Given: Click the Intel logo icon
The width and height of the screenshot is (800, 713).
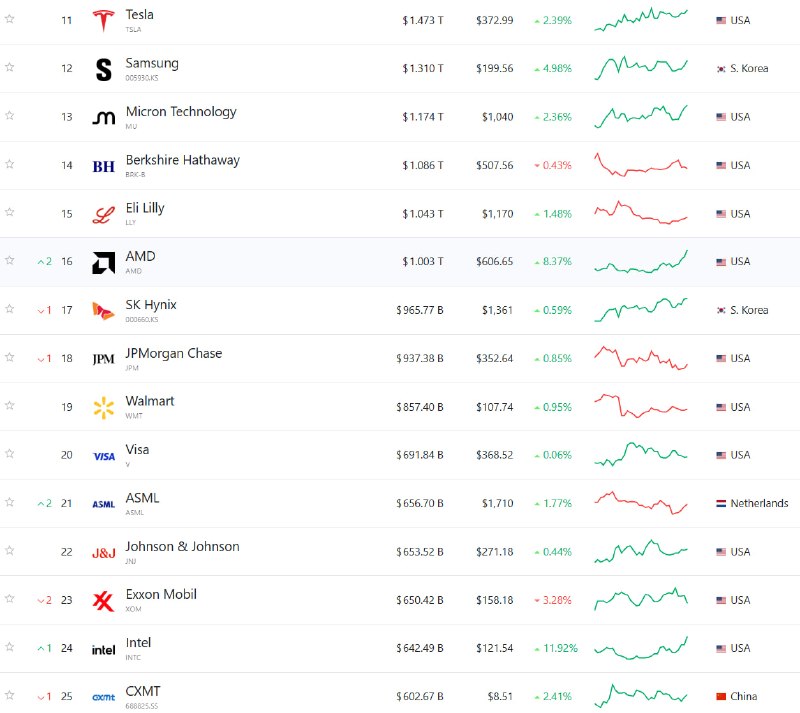Looking at the screenshot, I should click(104, 650).
